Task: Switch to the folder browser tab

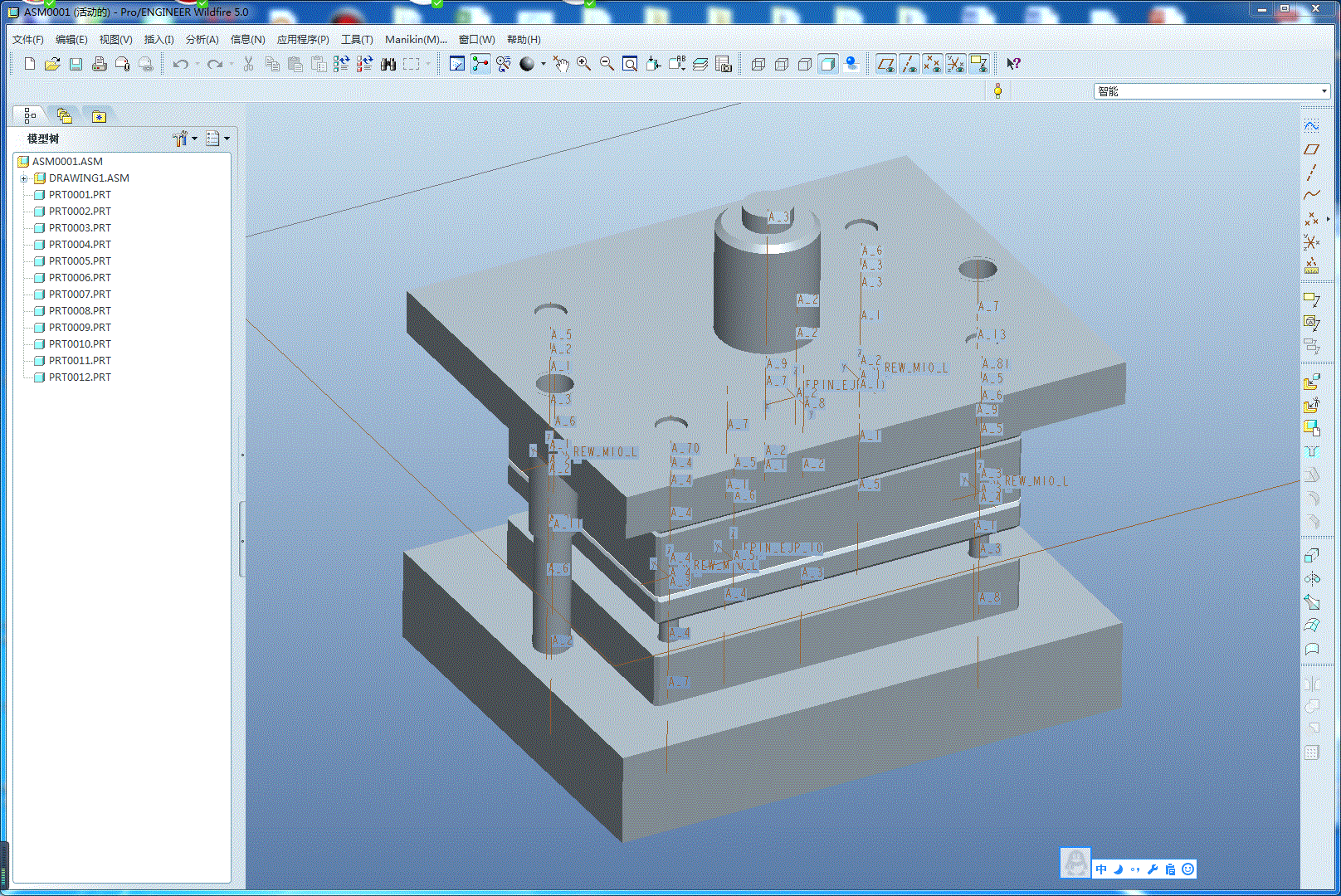Action: pos(64,116)
